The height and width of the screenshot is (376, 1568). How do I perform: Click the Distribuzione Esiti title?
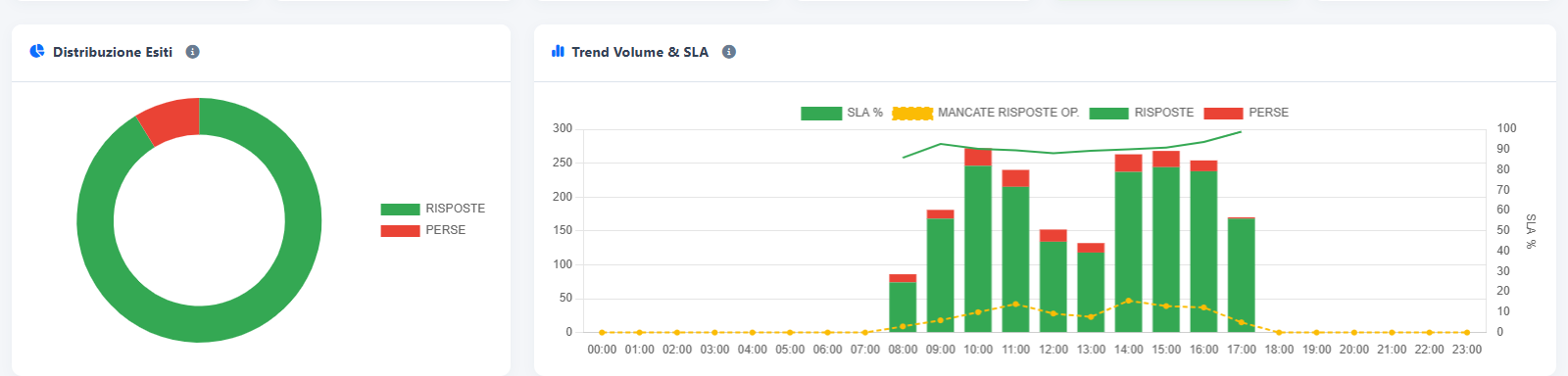pyautogui.click(x=113, y=52)
